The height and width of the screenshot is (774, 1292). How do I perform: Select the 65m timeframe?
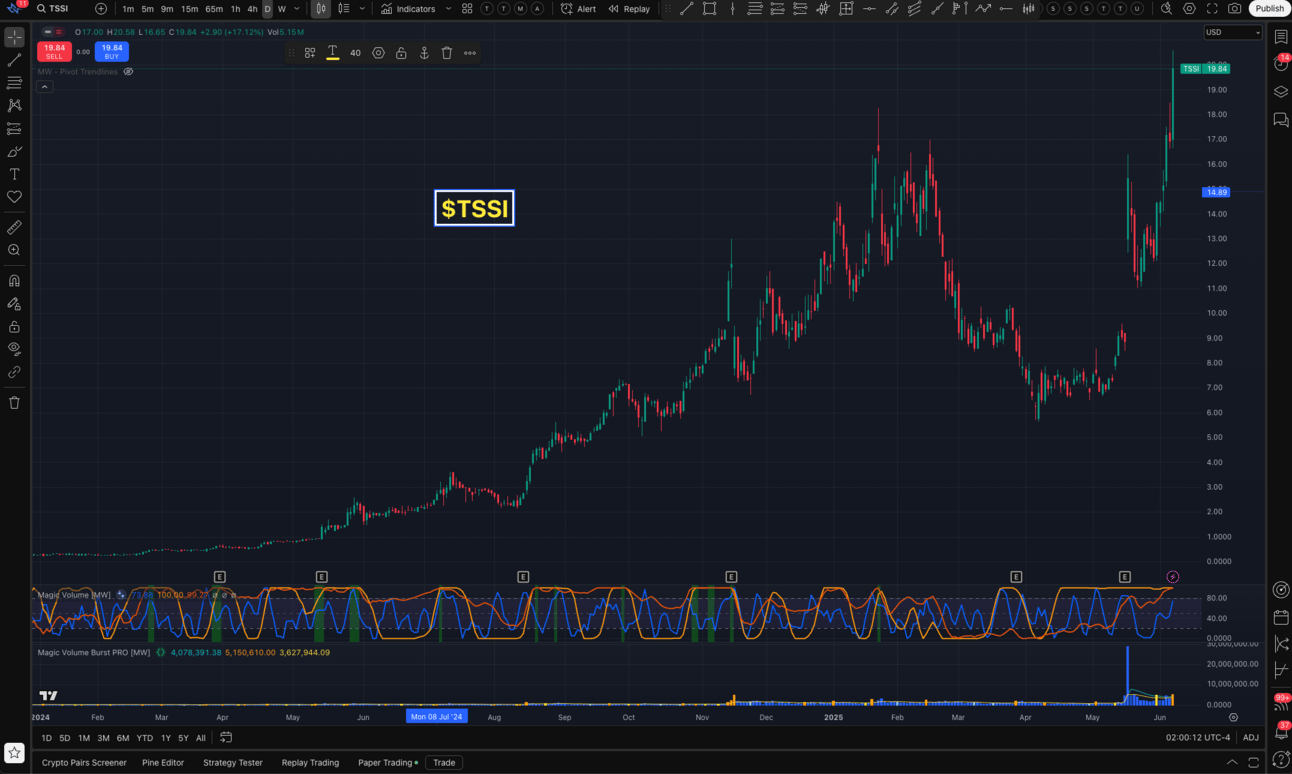coord(214,9)
